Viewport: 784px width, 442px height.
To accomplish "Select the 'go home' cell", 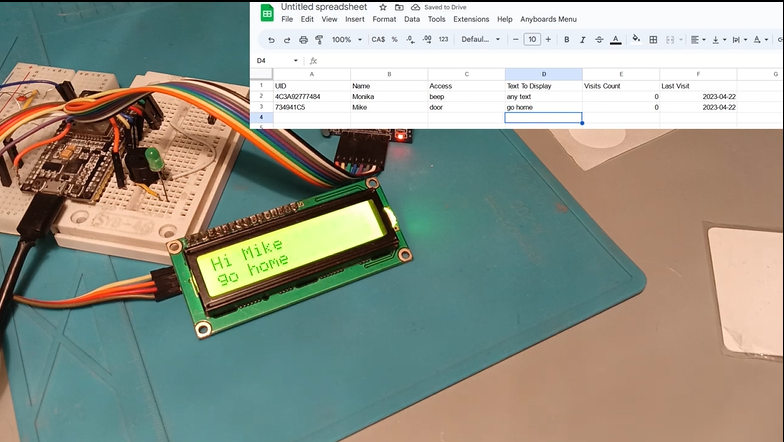I will [x=544, y=107].
